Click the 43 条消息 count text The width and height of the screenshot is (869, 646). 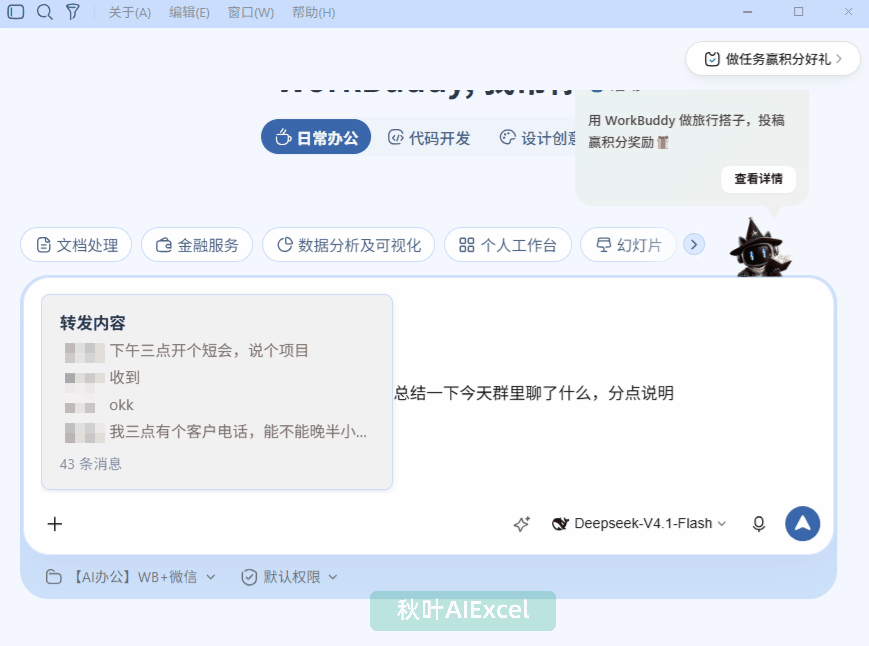click(90, 464)
